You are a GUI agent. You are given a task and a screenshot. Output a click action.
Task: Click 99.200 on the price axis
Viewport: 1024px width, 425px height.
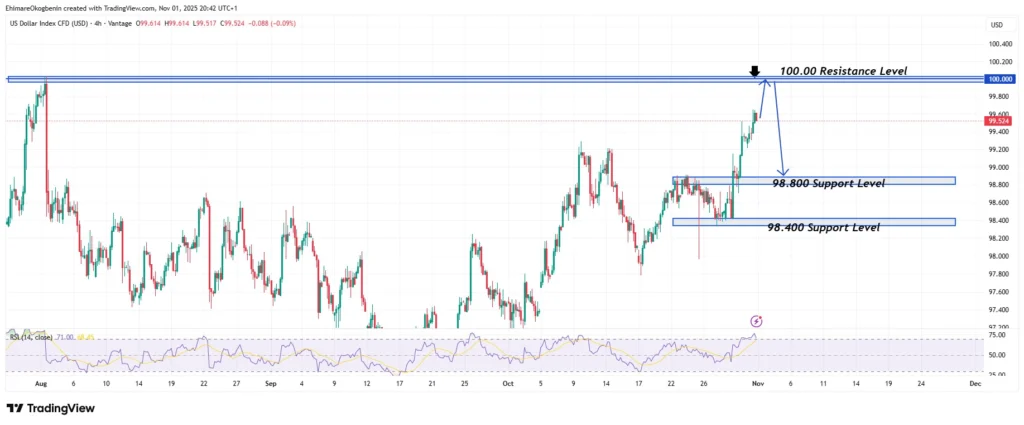997,150
